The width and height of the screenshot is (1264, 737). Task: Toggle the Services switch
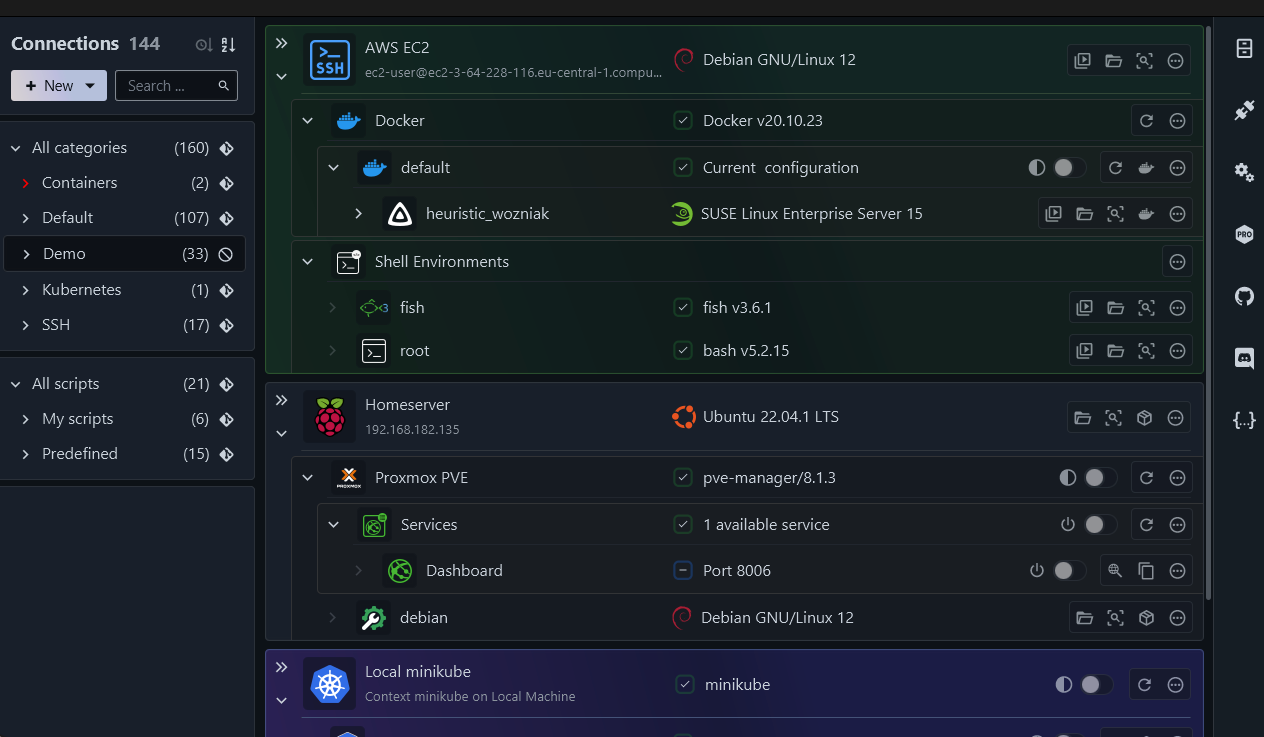click(1100, 525)
